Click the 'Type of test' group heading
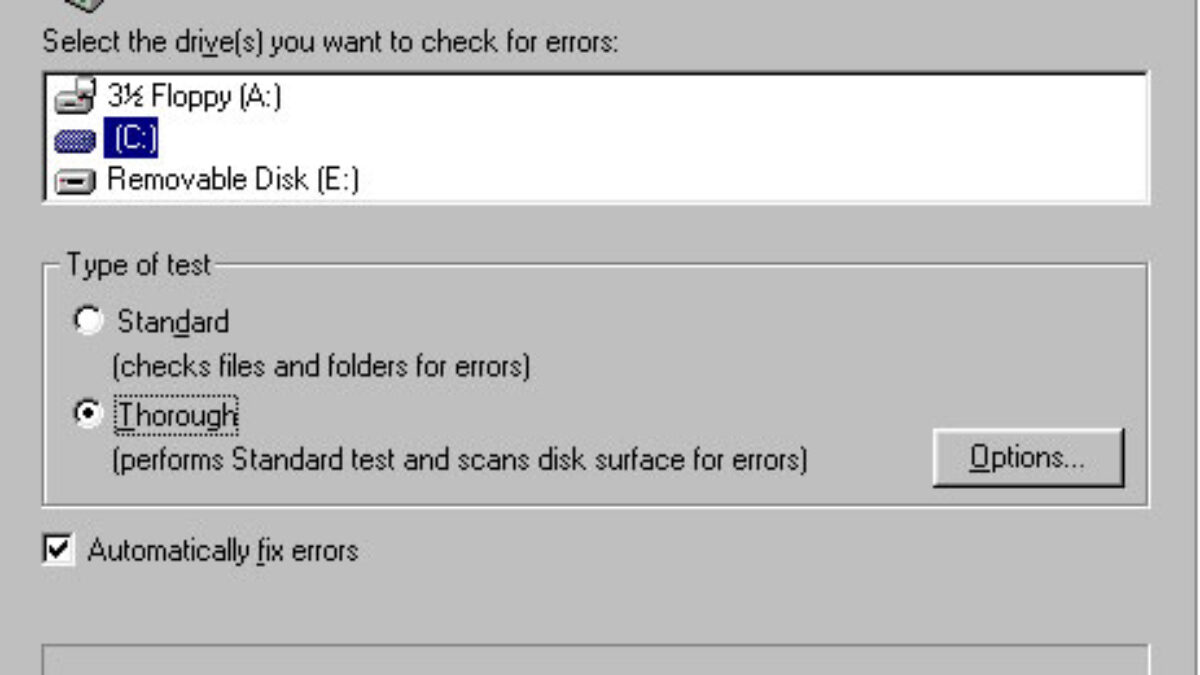 pyautogui.click(x=139, y=265)
